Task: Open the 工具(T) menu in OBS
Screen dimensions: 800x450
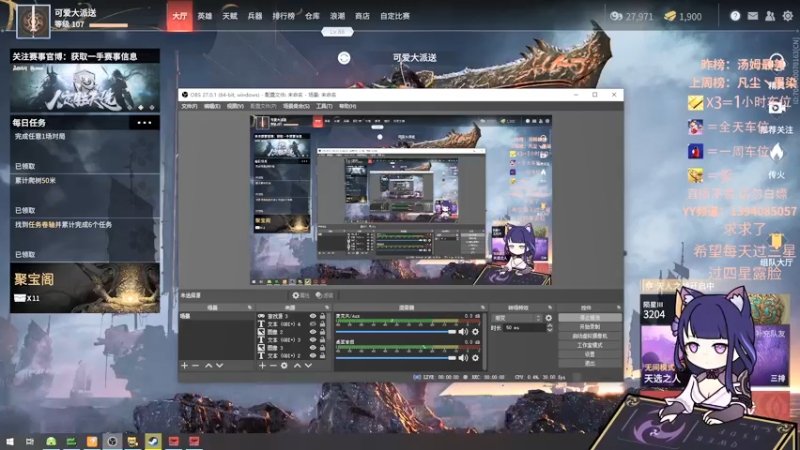Action: [324, 106]
